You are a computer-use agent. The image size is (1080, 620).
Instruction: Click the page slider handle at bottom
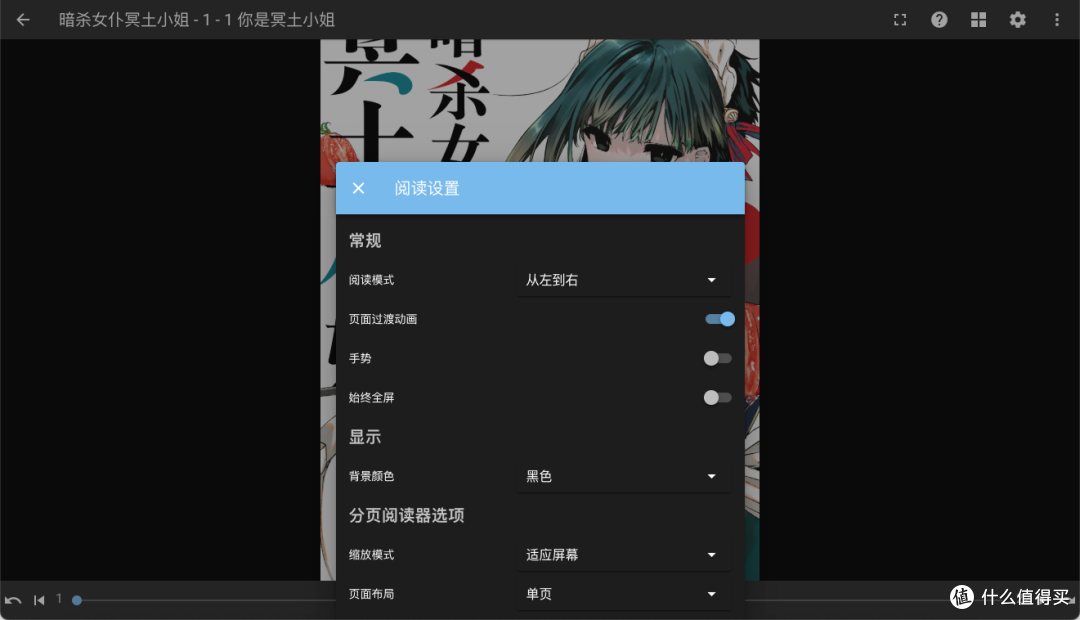(77, 600)
